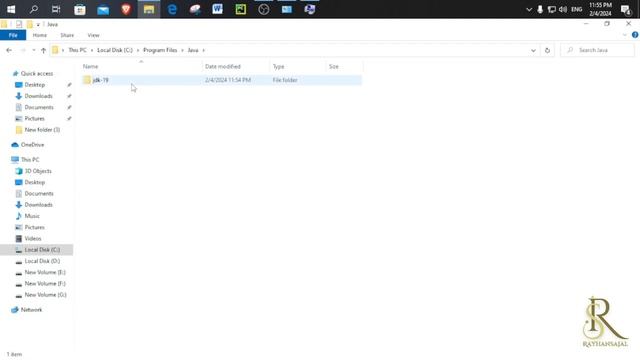Open Quick access in navigation pane
The height and width of the screenshot is (360, 640).
(x=37, y=73)
